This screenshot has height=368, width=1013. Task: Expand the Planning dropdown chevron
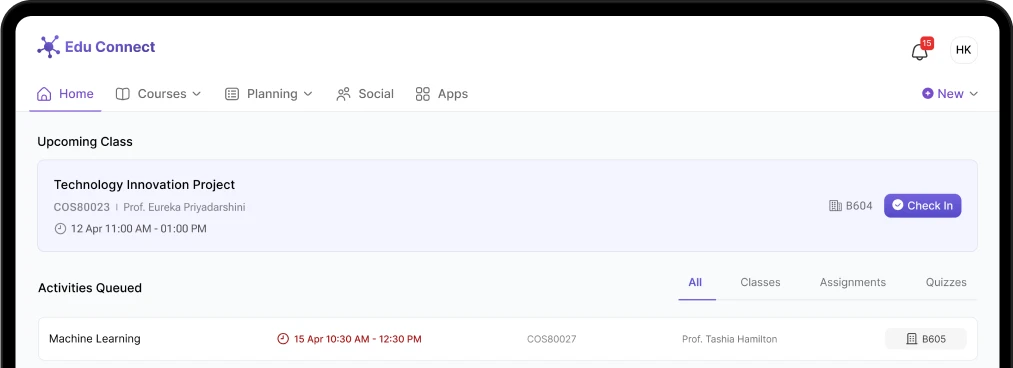click(x=308, y=94)
